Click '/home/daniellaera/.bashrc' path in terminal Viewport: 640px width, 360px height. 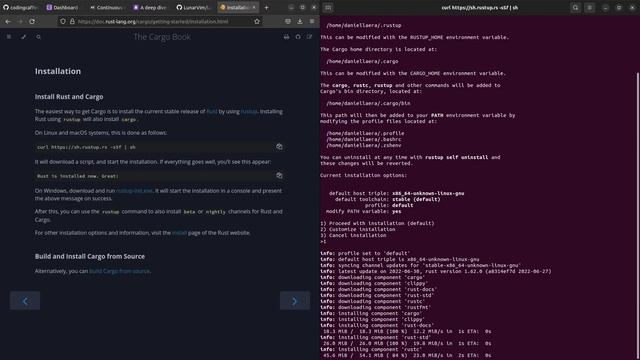[x=364, y=139]
